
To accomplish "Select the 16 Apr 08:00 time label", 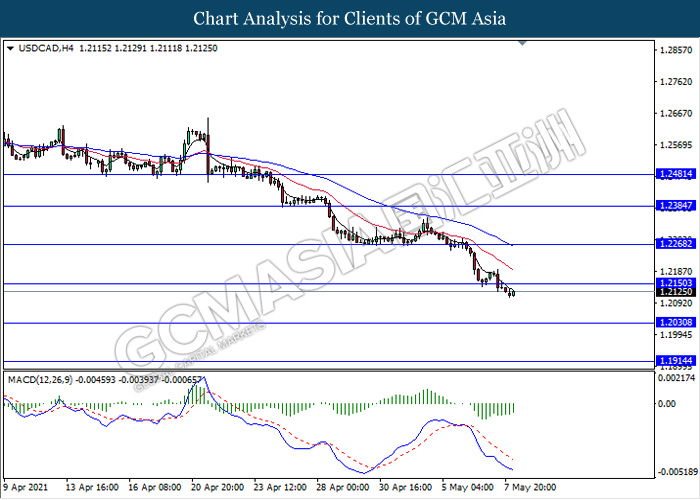I will [155, 487].
